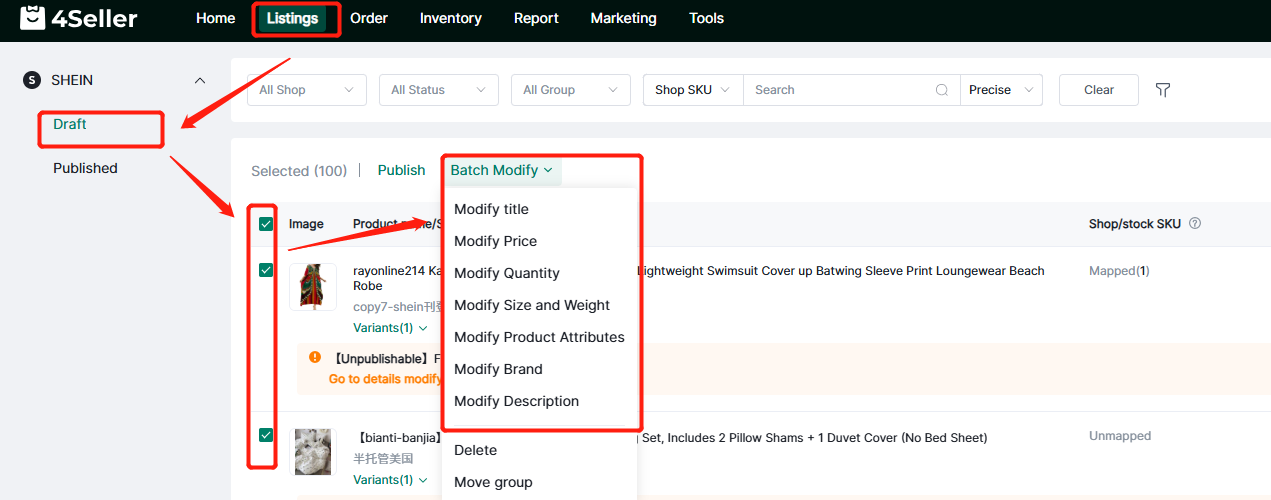Uncheck the bianti-banjia product row checkbox

click(266, 435)
